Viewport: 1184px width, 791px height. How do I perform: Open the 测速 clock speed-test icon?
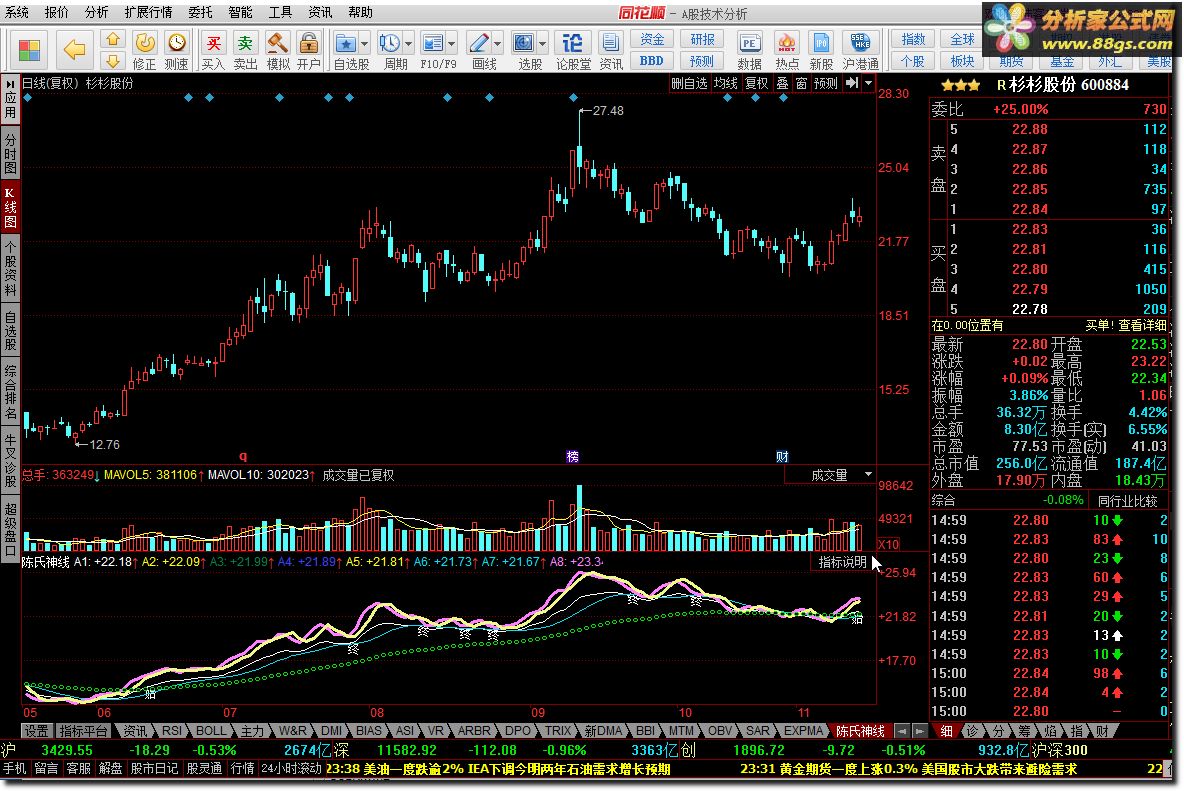pos(176,43)
